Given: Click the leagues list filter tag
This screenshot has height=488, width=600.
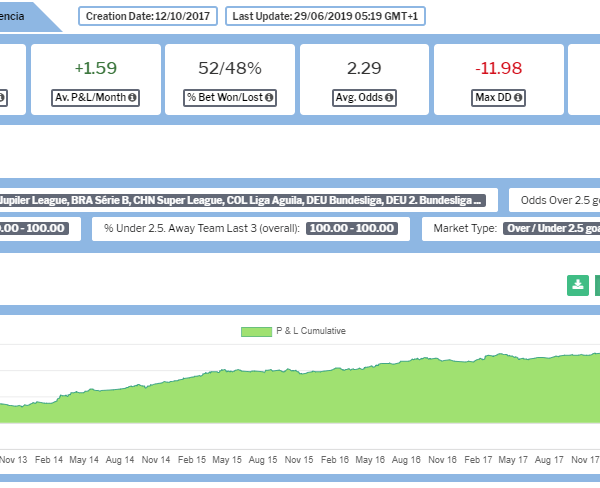Looking at the screenshot, I should coord(242,201).
